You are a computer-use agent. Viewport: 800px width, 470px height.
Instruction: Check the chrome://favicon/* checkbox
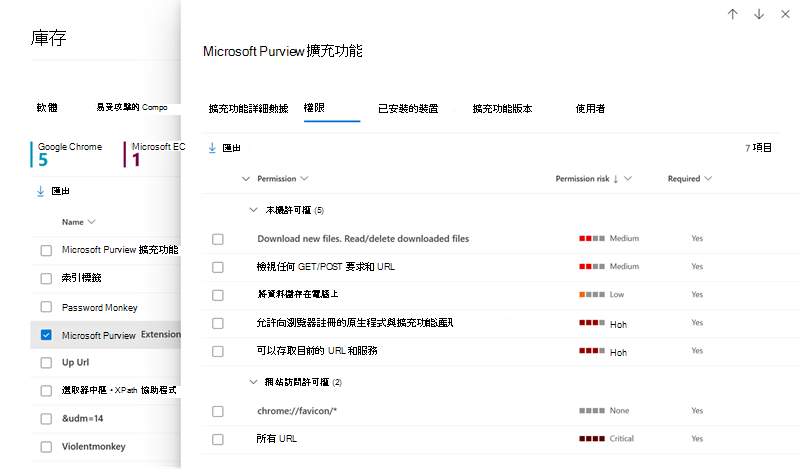(x=218, y=411)
